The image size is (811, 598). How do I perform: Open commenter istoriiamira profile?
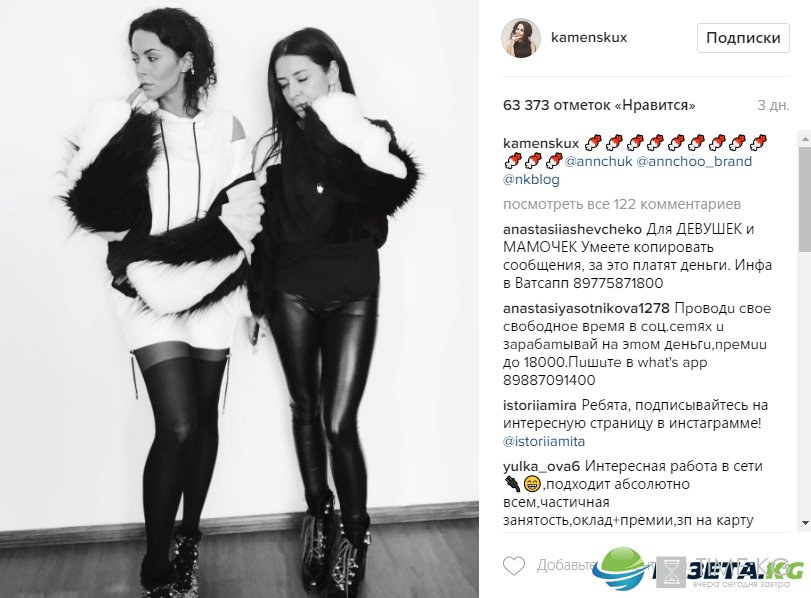pos(539,405)
